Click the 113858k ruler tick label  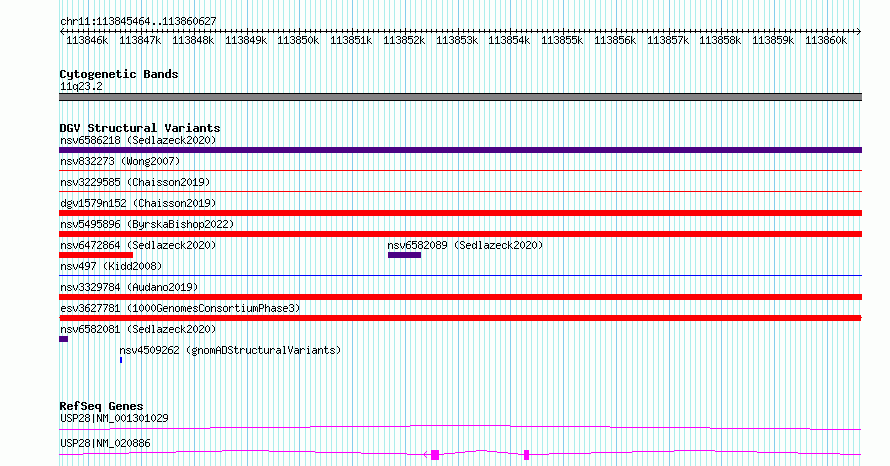(x=720, y=41)
